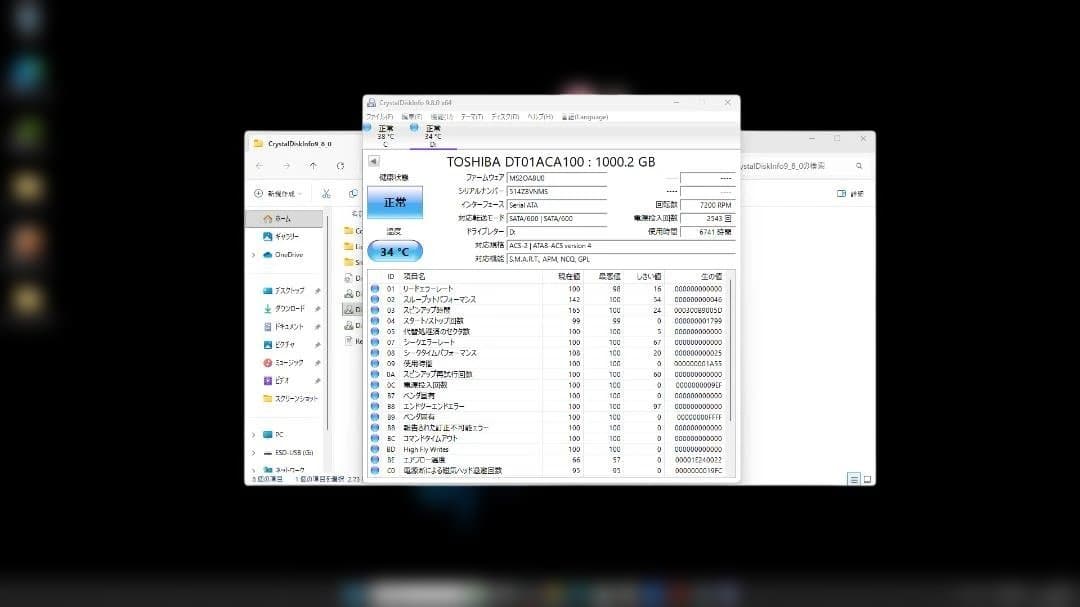Expand PC node in Explorer sidebar
This screenshot has height=607, width=1080.
pyautogui.click(x=253, y=435)
